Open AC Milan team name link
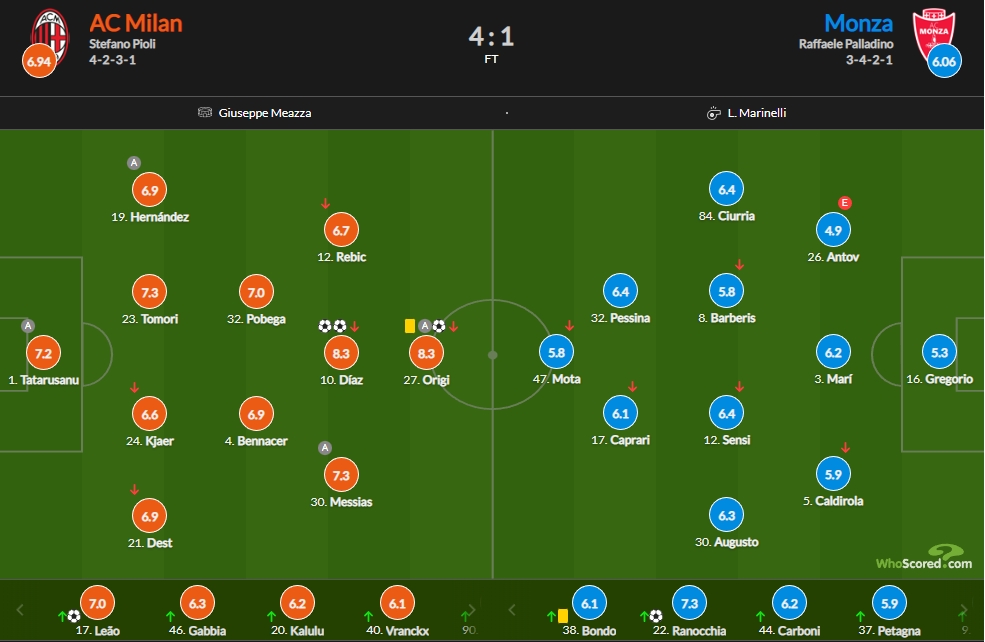The width and height of the screenshot is (985, 642). point(136,23)
